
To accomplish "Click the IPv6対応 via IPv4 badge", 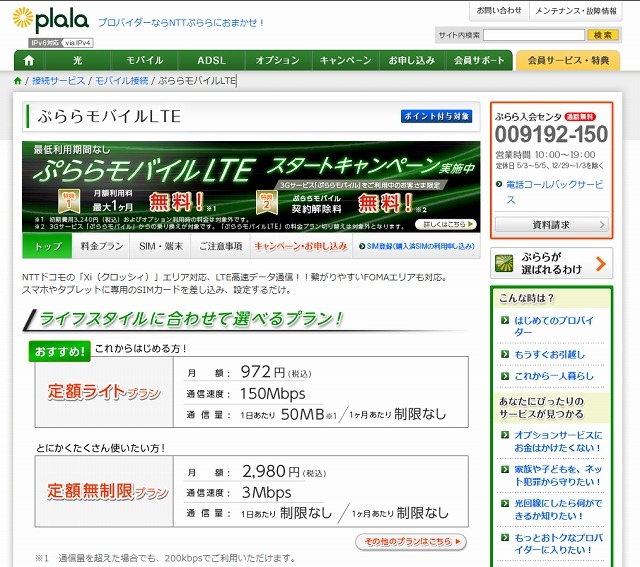I will [x=61, y=42].
